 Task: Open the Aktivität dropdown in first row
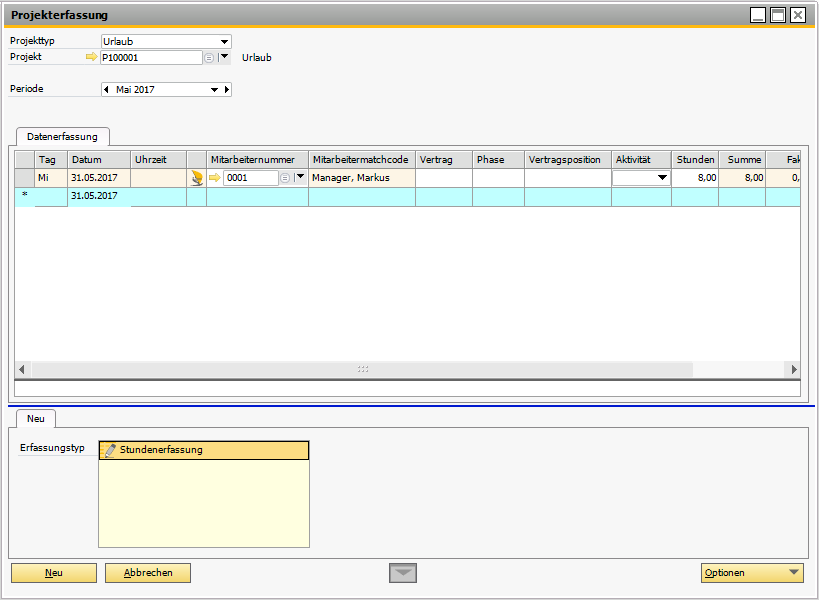coord(661,178)
